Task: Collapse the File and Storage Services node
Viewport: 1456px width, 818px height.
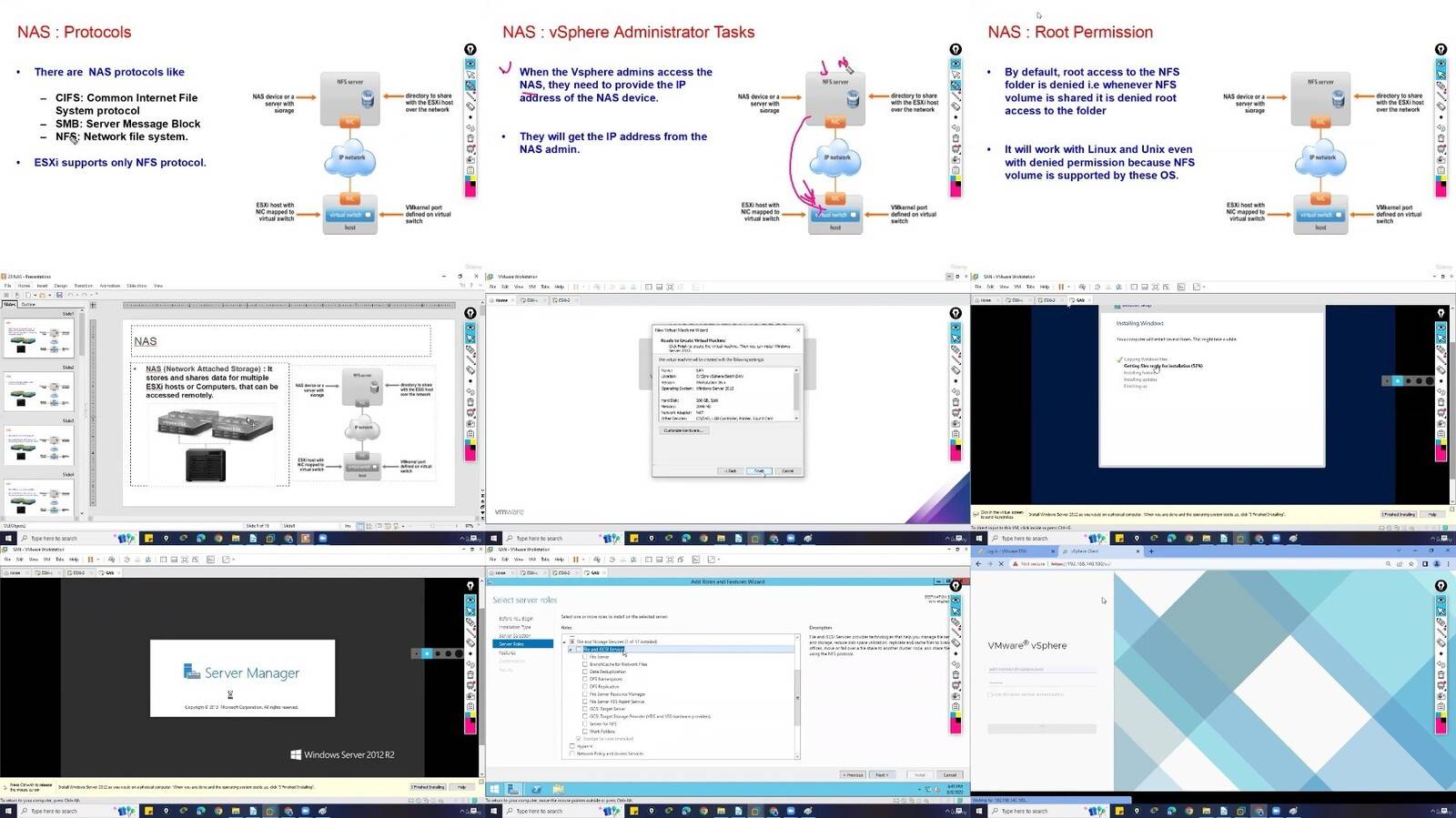Action: tap(564, 642)
